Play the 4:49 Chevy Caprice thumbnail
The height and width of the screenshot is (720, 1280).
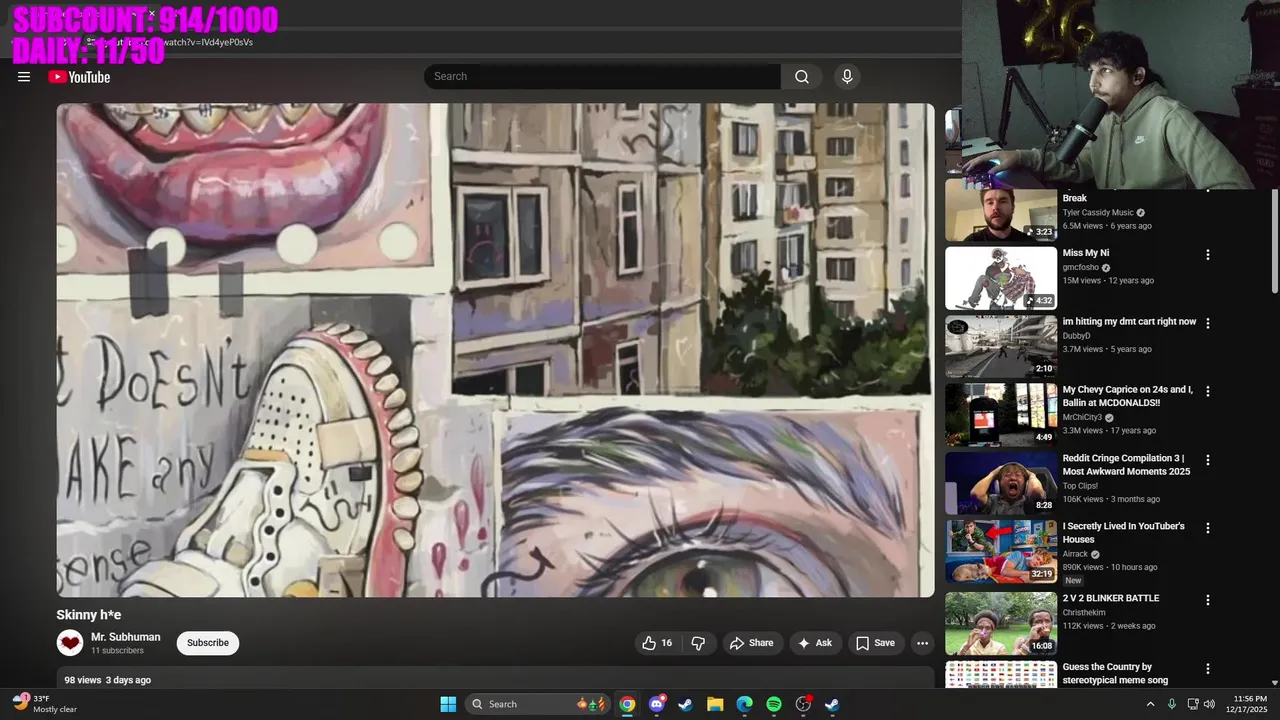[x=1001, y=415]
